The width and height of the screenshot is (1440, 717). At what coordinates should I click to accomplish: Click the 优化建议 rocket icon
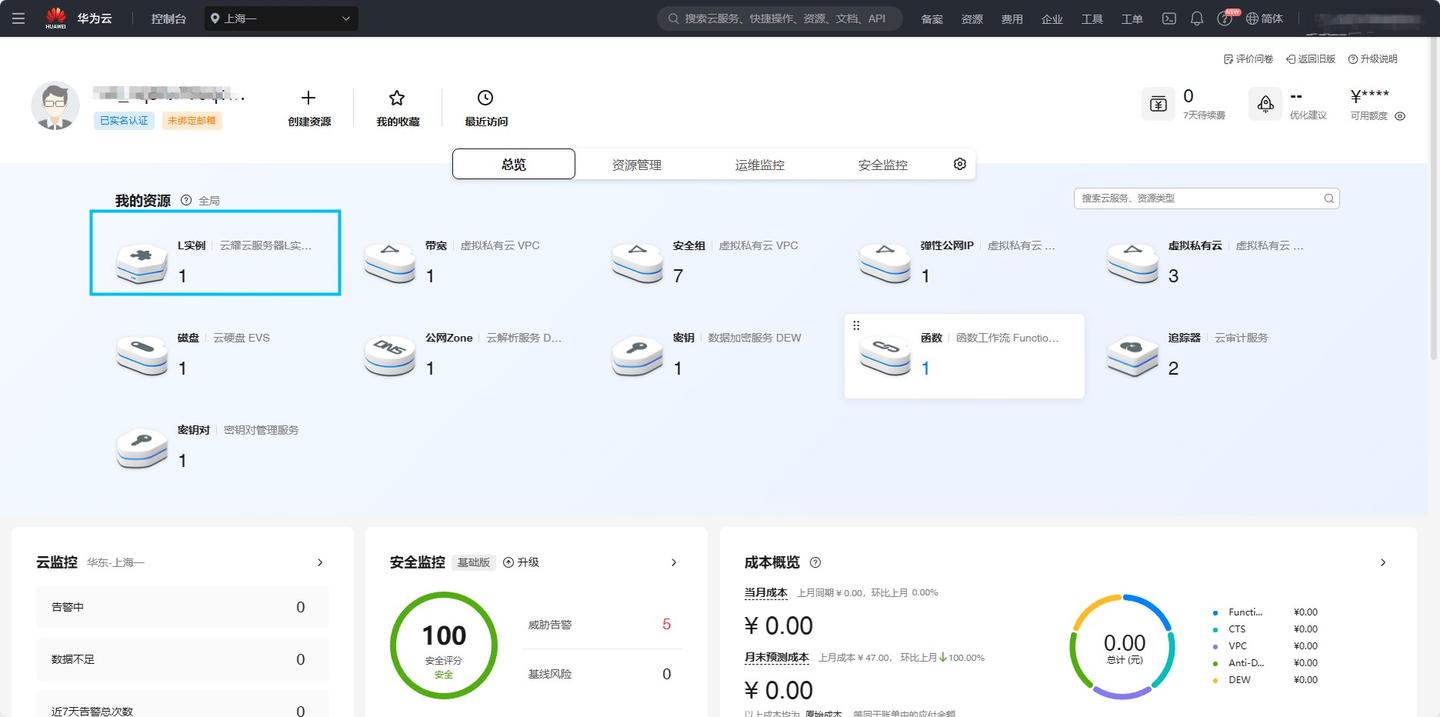[1265, 104]
